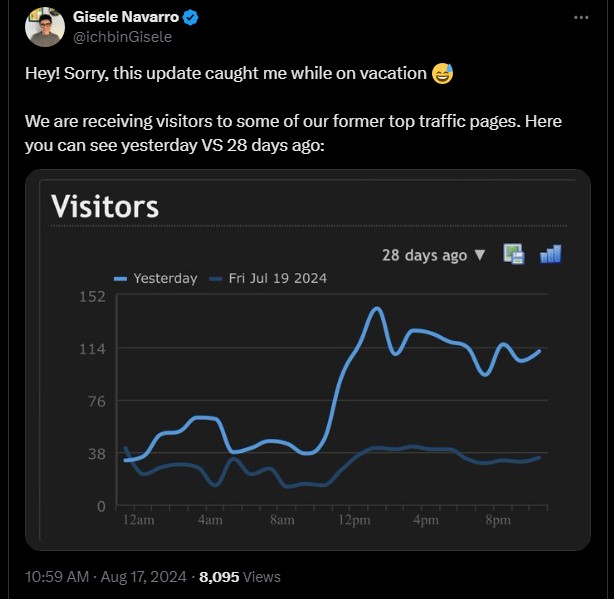Screen dimensions: 614x599
Task: Open the Gisele Navarro display name link
Action: tap(126, 18)
